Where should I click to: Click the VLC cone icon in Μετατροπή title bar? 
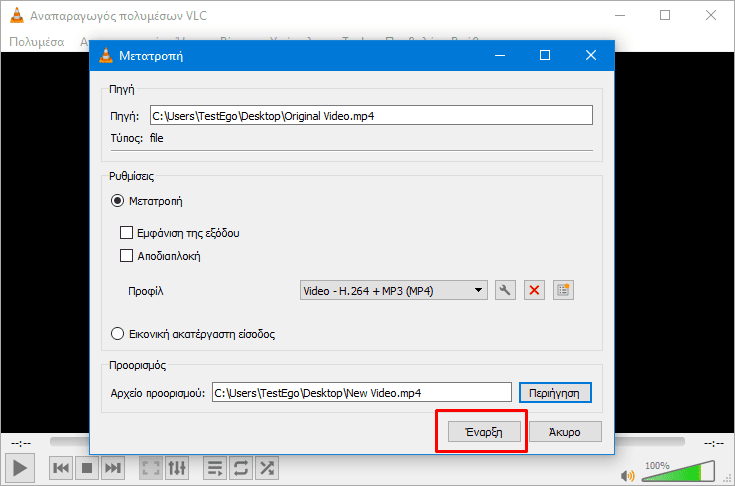tap(106, 55)
